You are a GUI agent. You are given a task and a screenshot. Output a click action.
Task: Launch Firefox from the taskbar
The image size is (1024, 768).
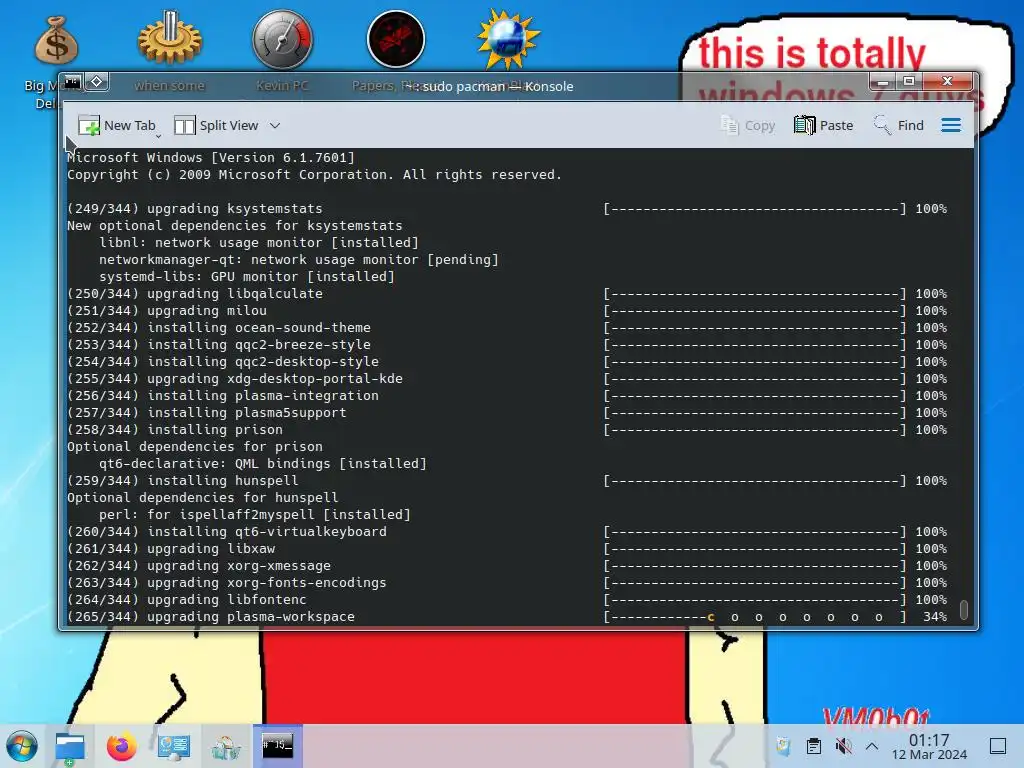pyautogui.click(x=121, y=746)
